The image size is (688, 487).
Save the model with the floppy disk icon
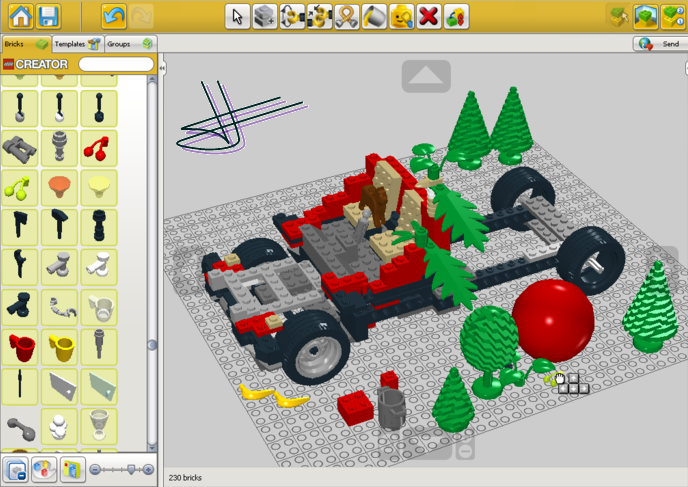click(48, 17)
